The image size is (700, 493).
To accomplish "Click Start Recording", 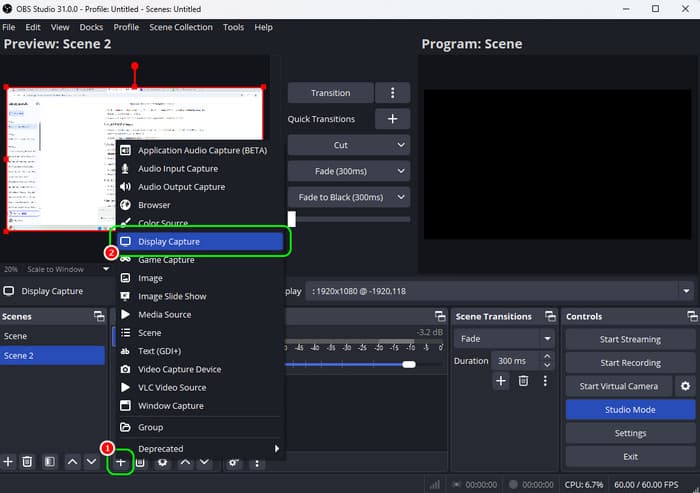I will 630,363.
